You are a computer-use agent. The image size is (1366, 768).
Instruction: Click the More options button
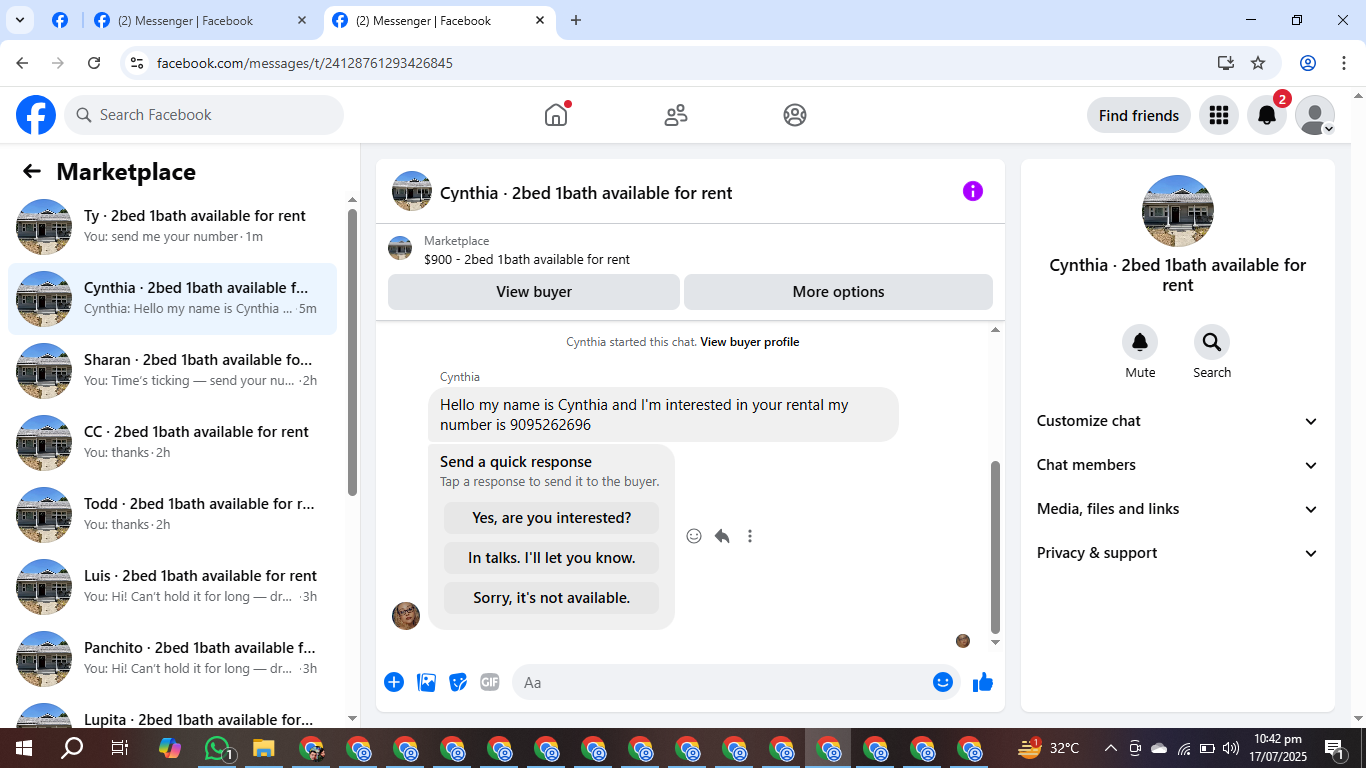(838, 292)
